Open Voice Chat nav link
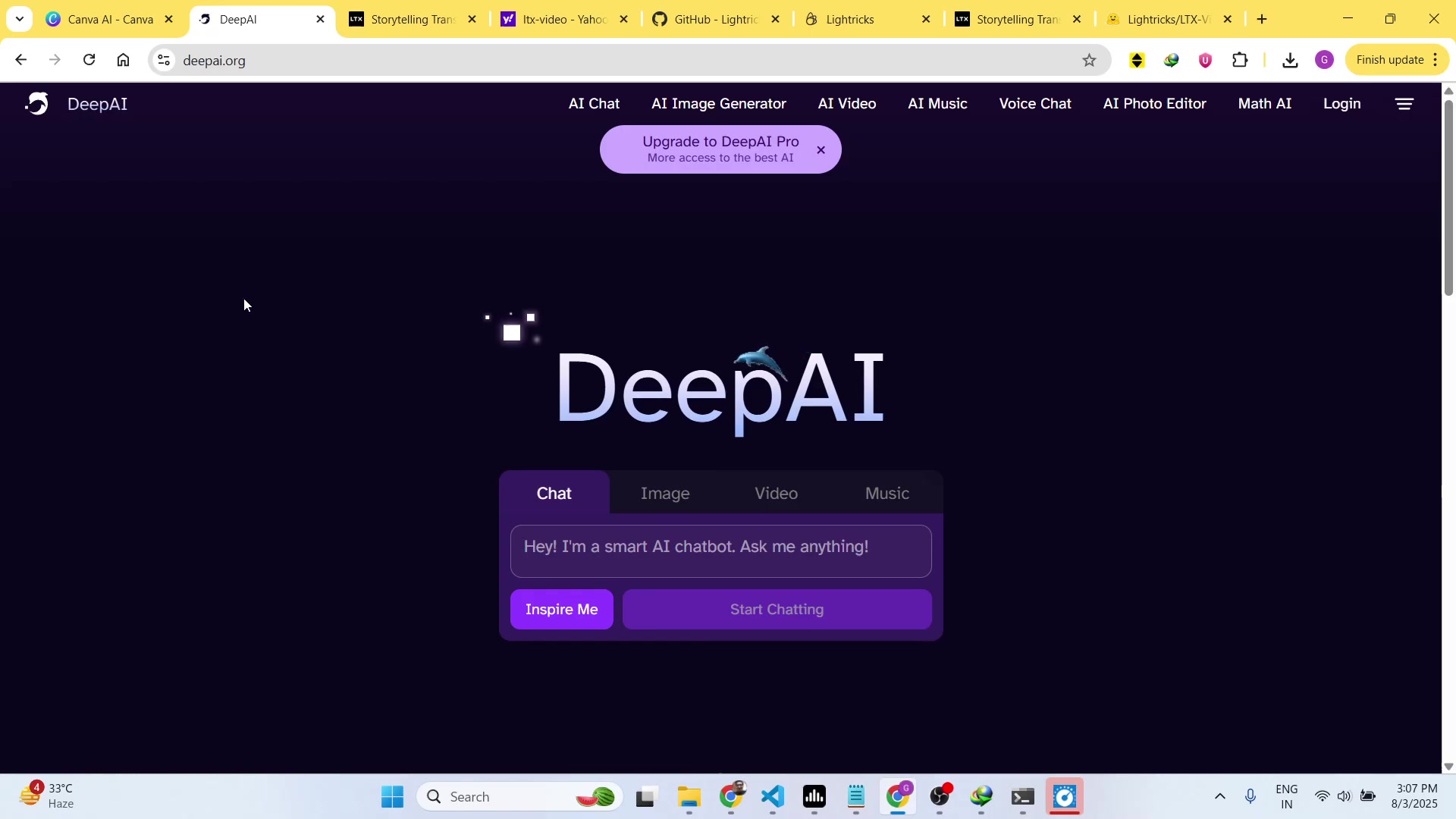The width and height of the screenshot is (1456, 819). pyautogui.click(x=1034, y=104)
